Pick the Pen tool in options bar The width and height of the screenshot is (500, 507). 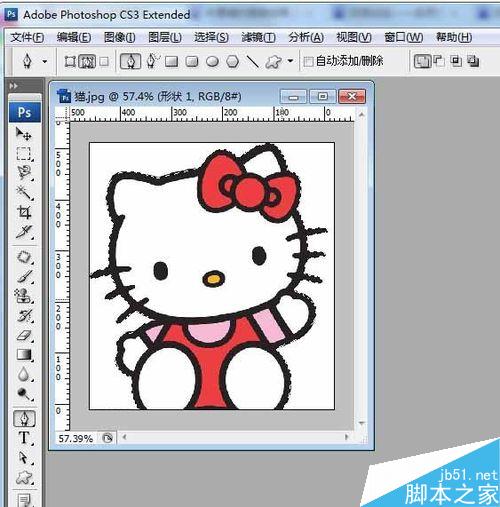pyautogui.click(x=130, y=61)
